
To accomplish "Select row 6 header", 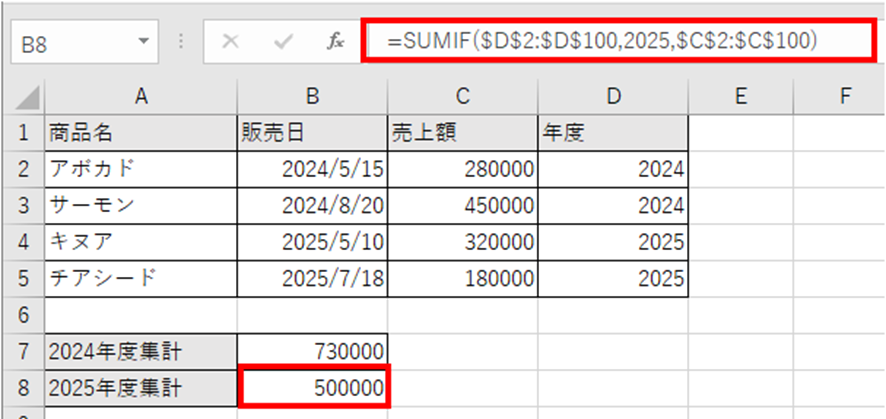I will tap(22, 313).
